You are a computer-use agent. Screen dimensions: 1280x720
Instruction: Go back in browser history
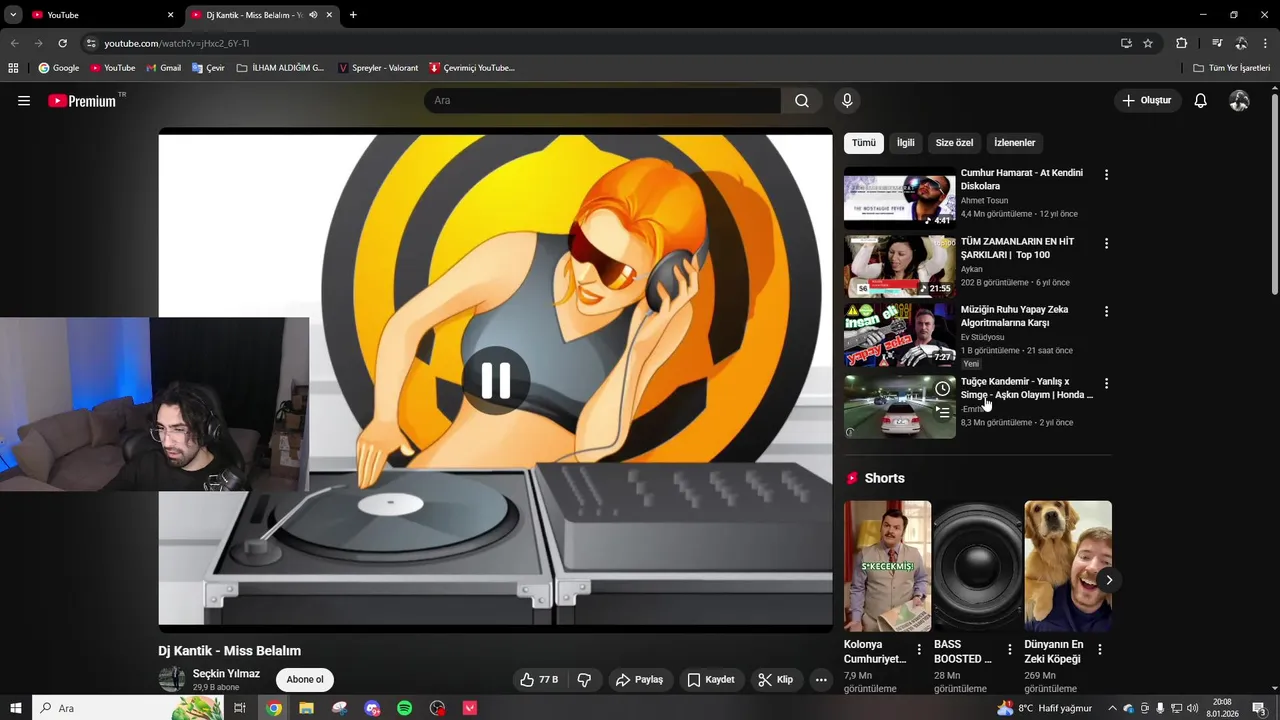pos(14,43)
